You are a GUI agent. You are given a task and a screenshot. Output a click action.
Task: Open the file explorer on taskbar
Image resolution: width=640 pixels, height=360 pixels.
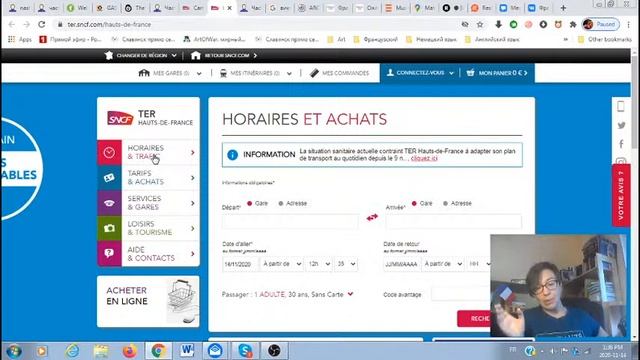coord(101,351)
